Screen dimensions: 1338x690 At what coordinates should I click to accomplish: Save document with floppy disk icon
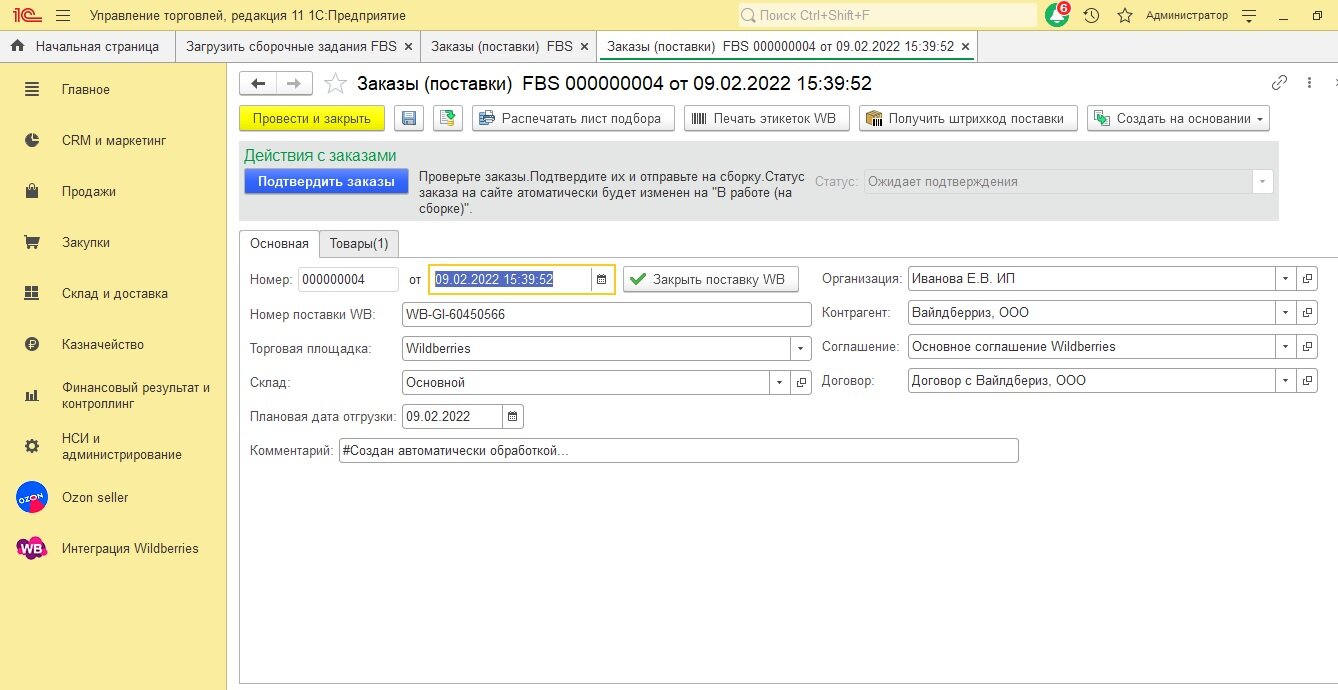click(x=408, y=118)
